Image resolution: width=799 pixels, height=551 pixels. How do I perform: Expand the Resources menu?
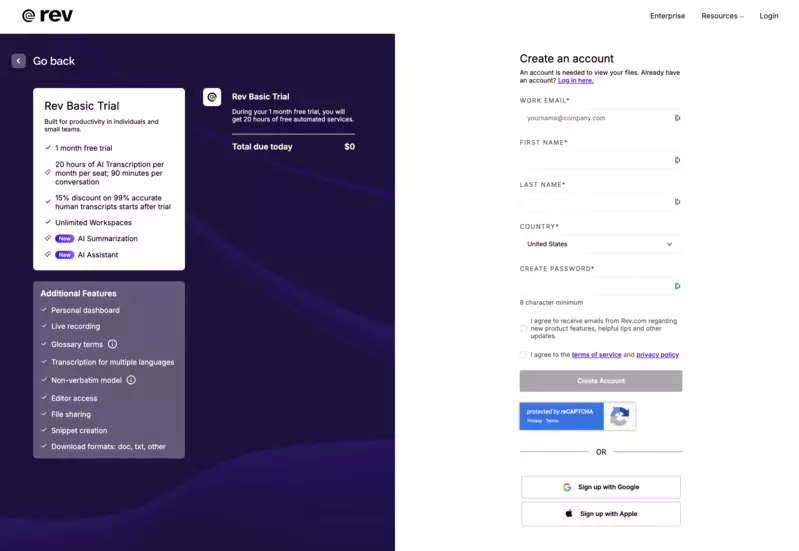(x=722, y=16)
